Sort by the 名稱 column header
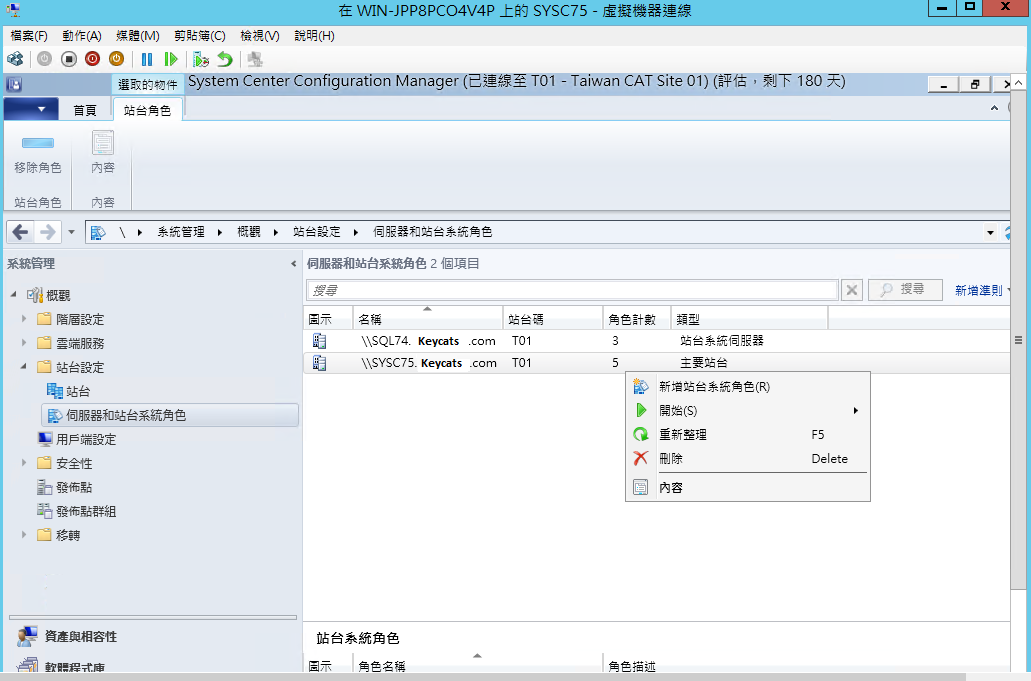Viewport: 1031px width, 681px height. pos(427,319)
